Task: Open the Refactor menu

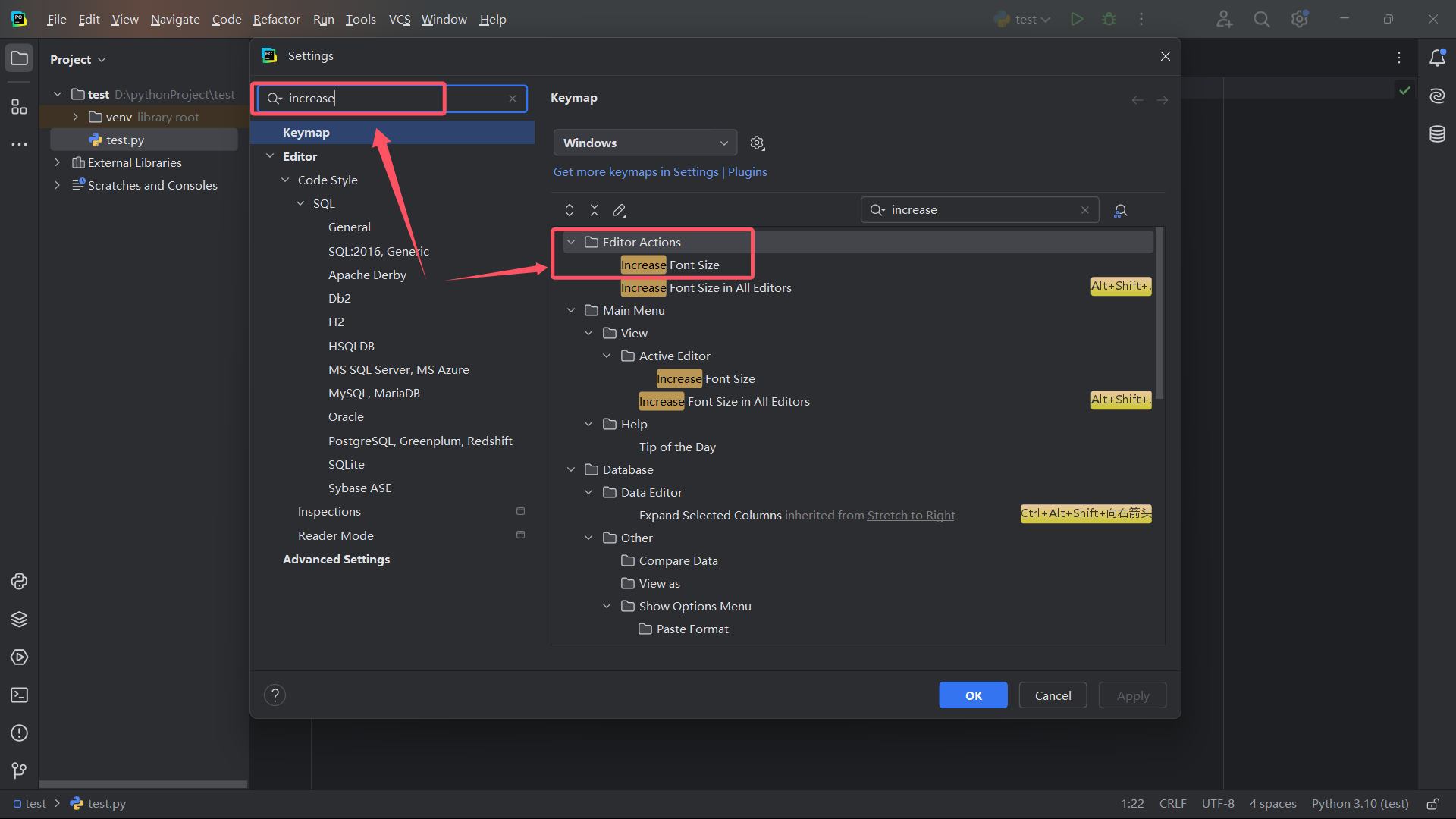Action: point(276,20)
